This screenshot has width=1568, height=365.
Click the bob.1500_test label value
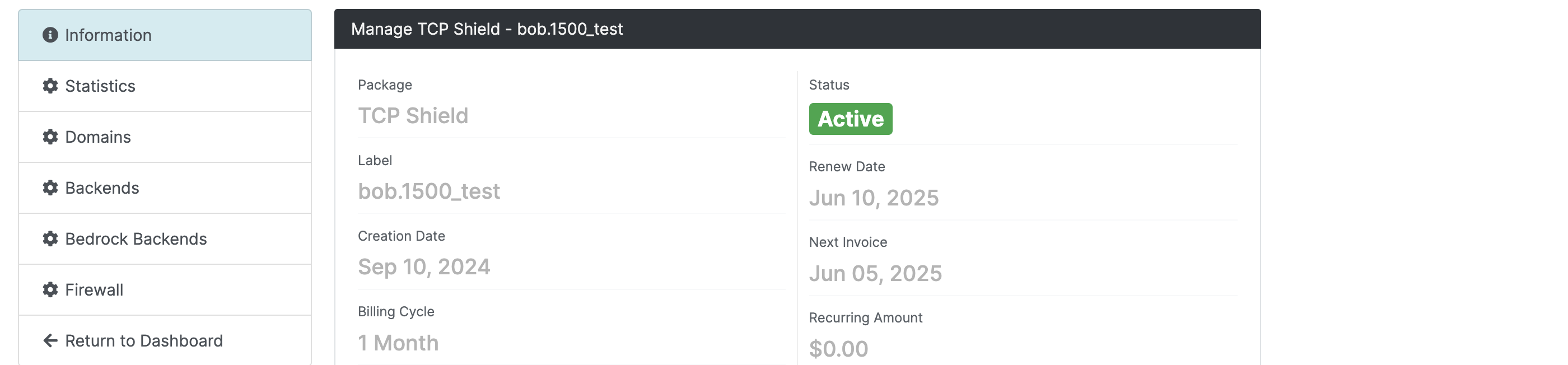428,191
